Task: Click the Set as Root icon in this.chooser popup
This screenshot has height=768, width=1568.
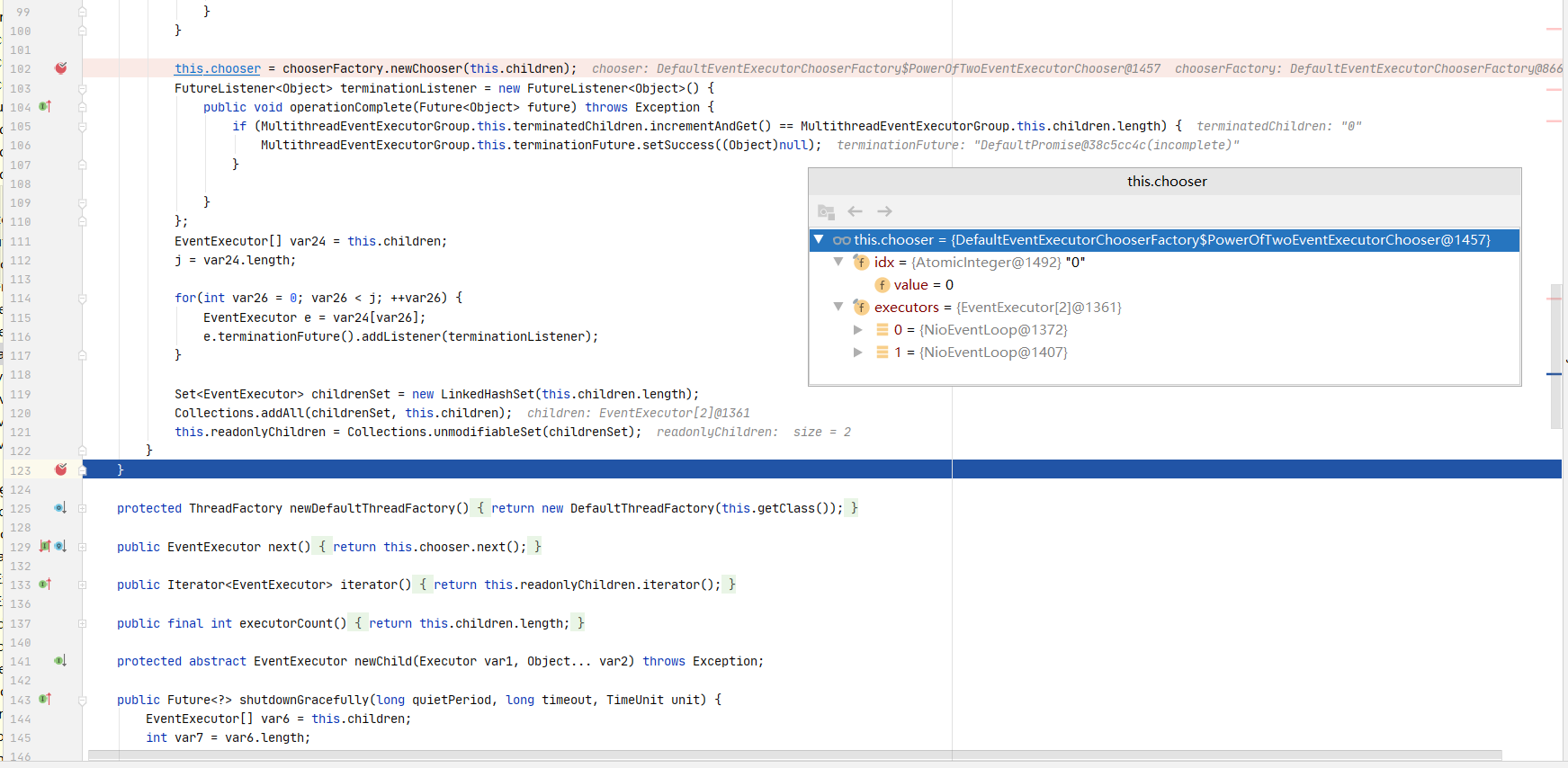Action: click(x=826, y=211)
